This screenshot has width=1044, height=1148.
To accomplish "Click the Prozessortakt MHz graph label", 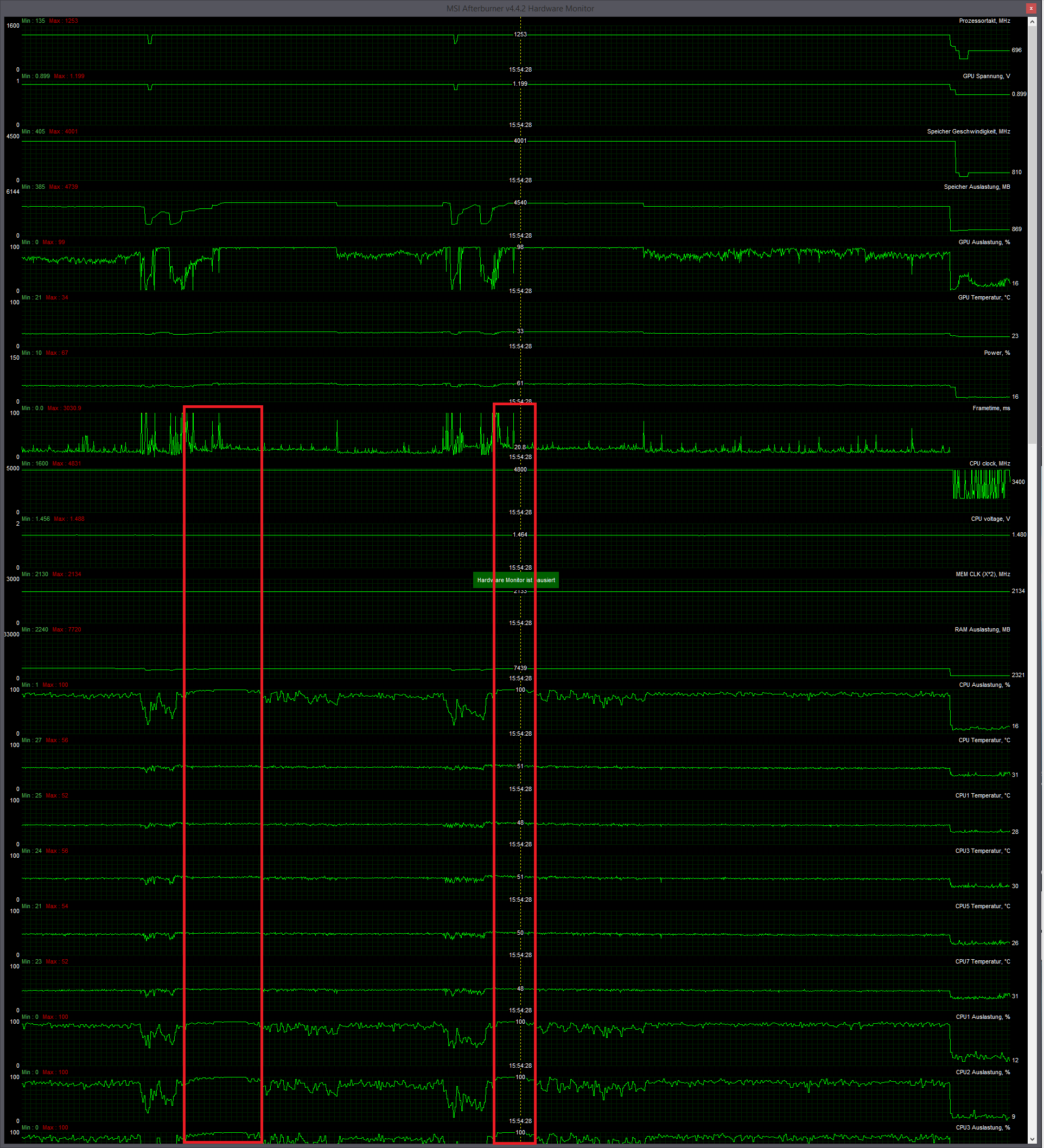I will point(984,21).
